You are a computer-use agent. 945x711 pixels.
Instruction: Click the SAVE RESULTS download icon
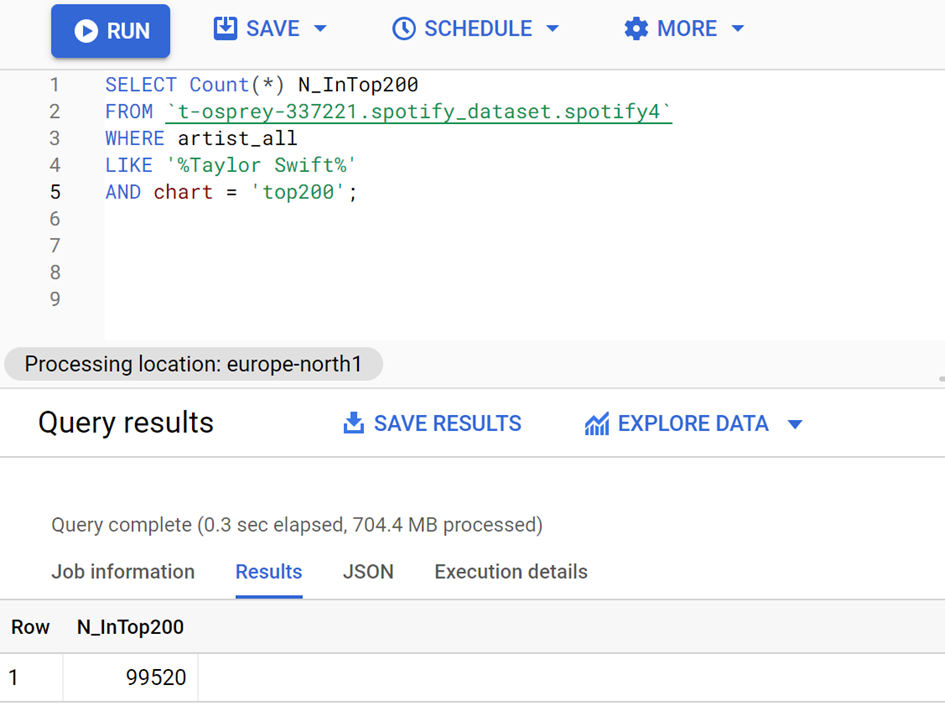click(354, 423)
